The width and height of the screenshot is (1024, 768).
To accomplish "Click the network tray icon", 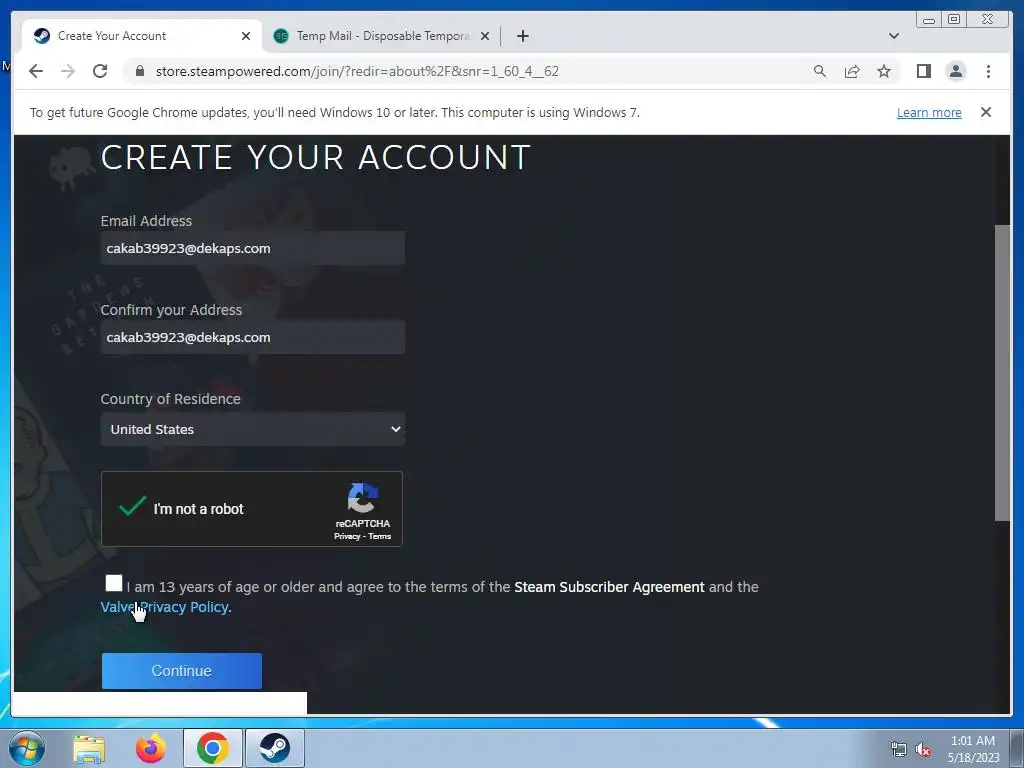I will click(899, 749).
